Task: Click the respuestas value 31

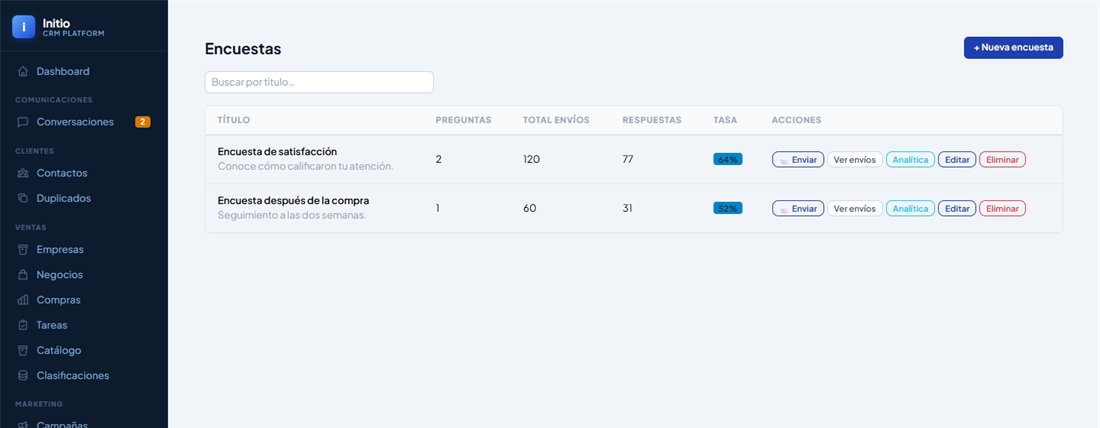Action: click(627, 208)
